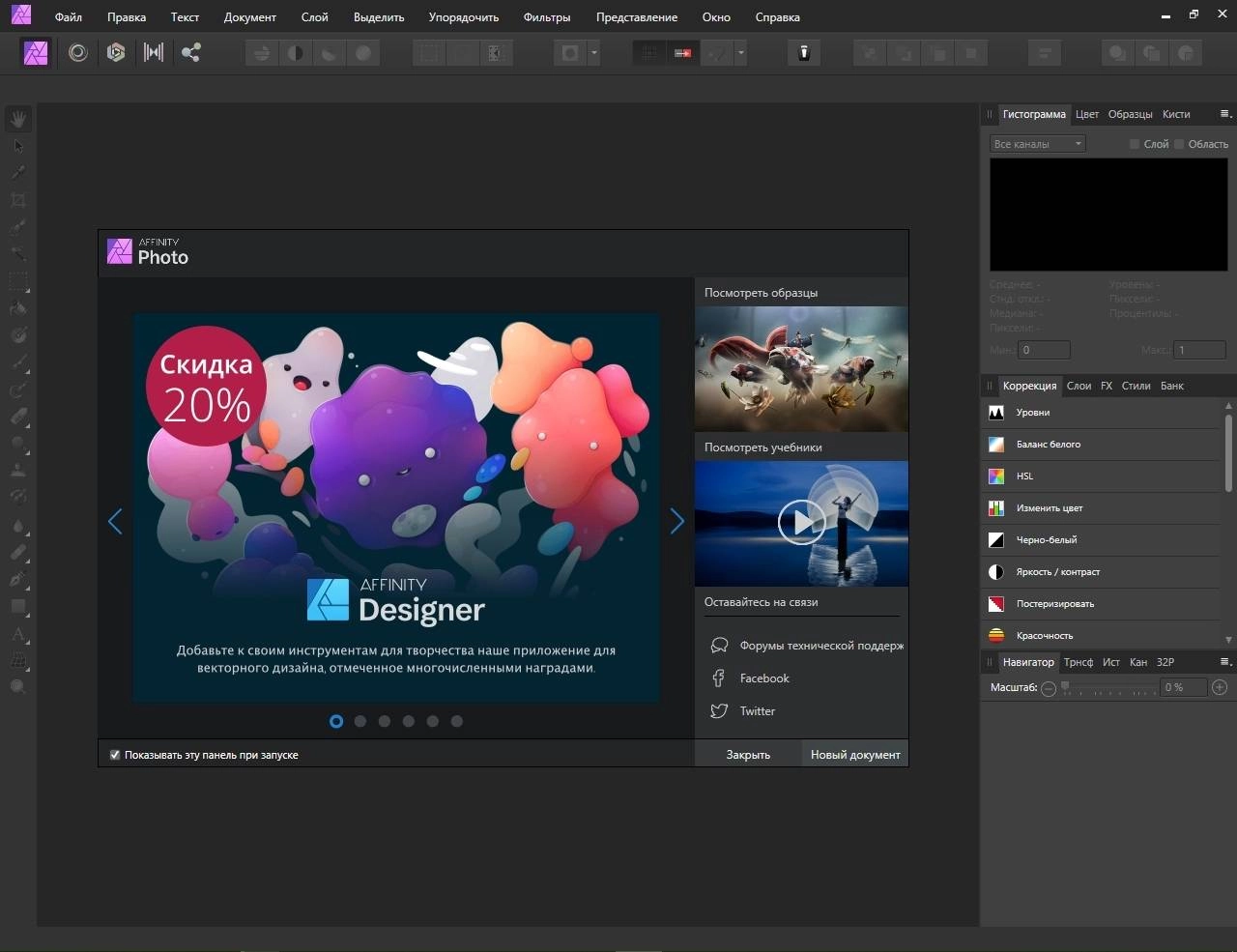Viewport: 1237px width, 952px height.
Task: Open the Файл menu
Action: (69, 17)
